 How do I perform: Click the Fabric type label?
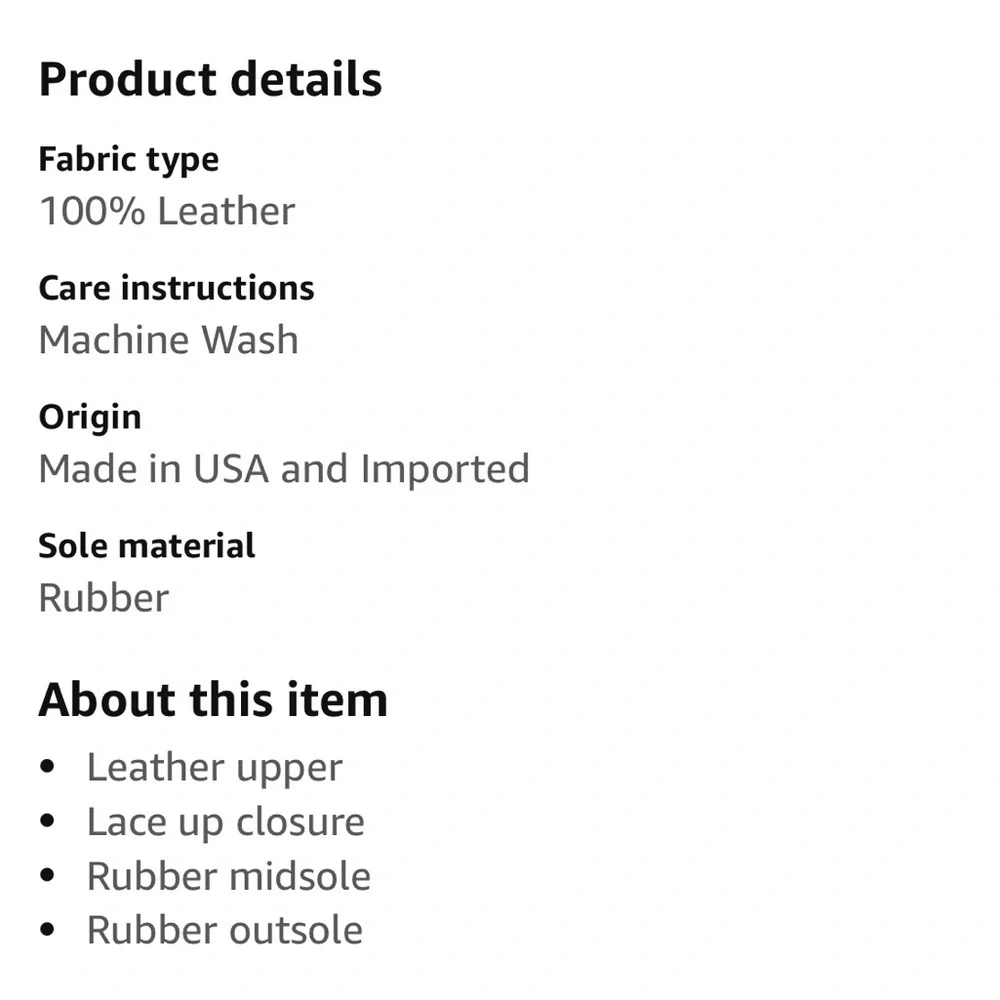[128, 159]
